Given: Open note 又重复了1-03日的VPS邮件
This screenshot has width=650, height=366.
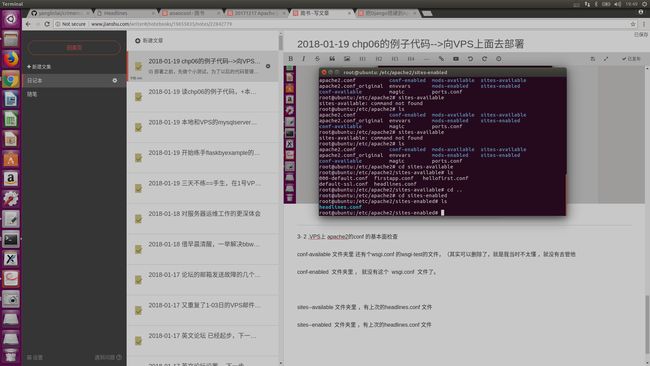Looking at the screenshot, I should [x=203, y=310].
